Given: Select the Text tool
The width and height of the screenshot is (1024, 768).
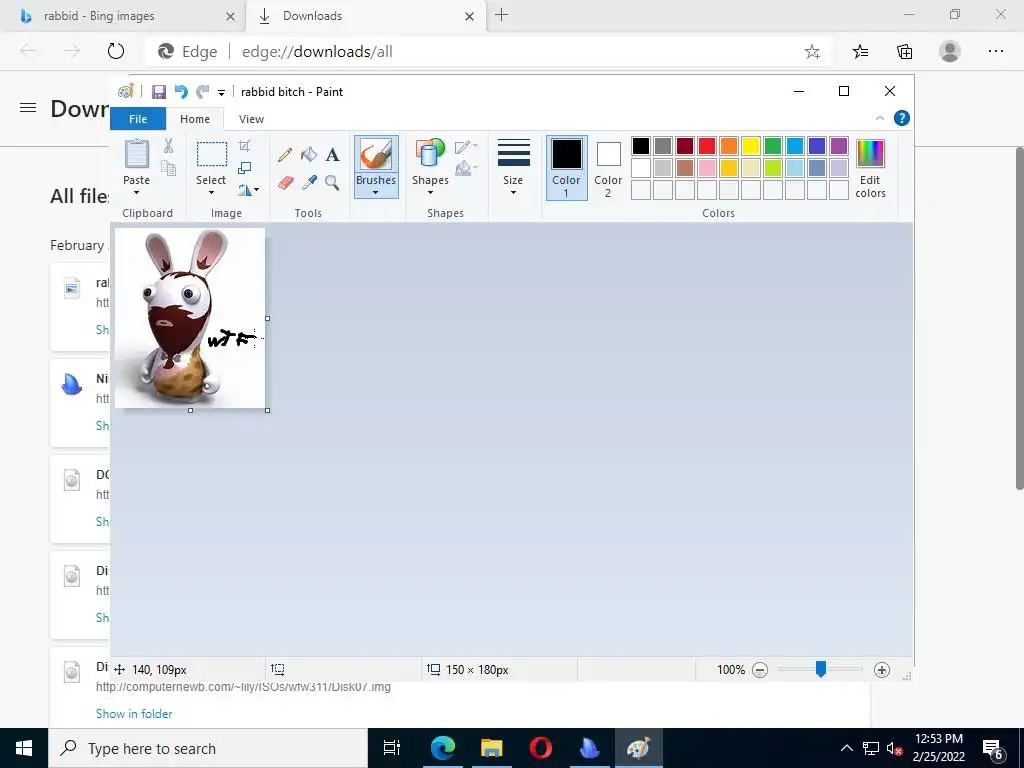Looking at the screenshot, I should [x=332, y=155].
